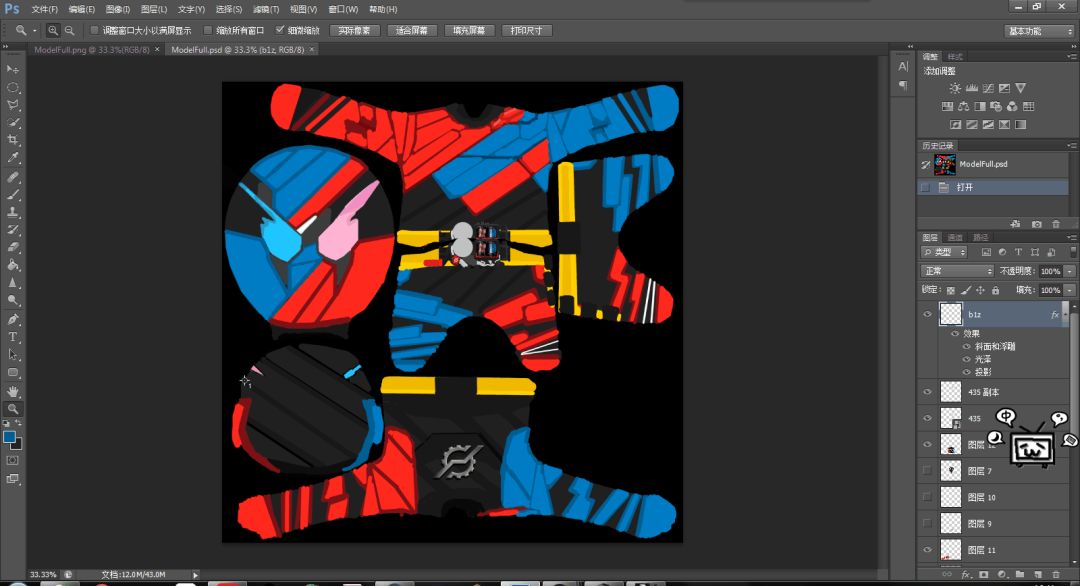
Task: Select the Eraser tool
Action: 12,247
